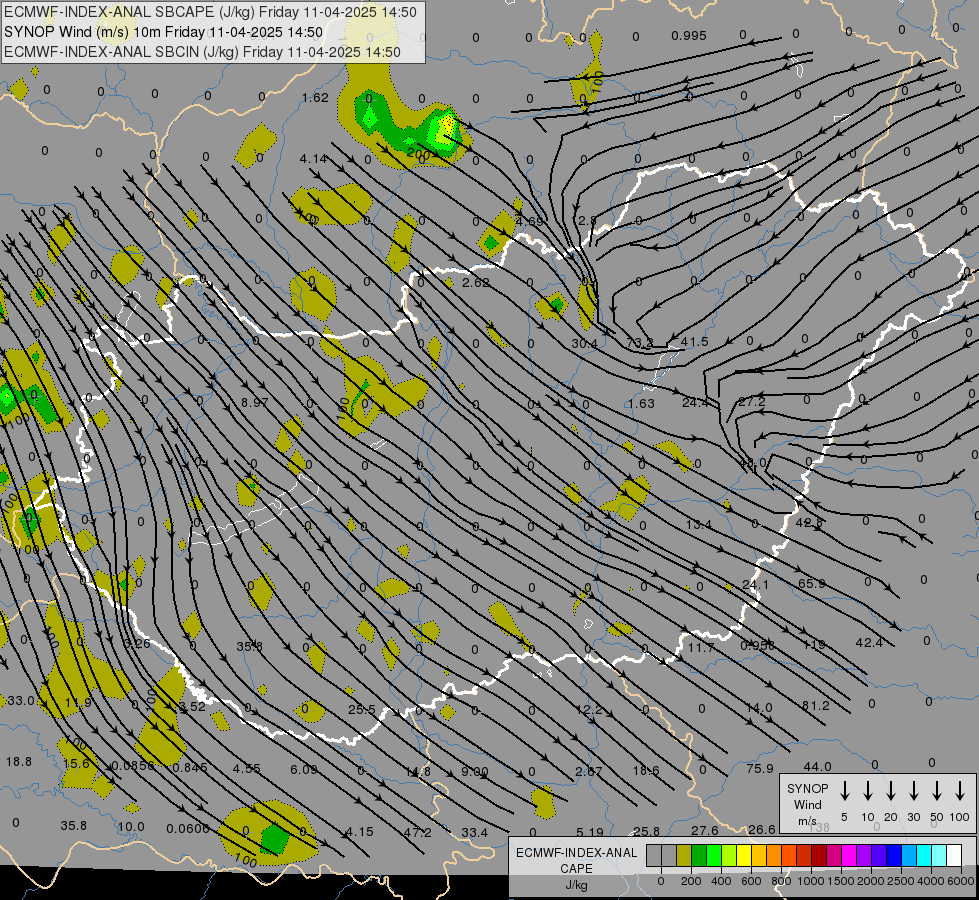Viewport: 979px width, 900px height.
Task: Click the 10 m/s wind arrow in legend
Action: (868, 790)
